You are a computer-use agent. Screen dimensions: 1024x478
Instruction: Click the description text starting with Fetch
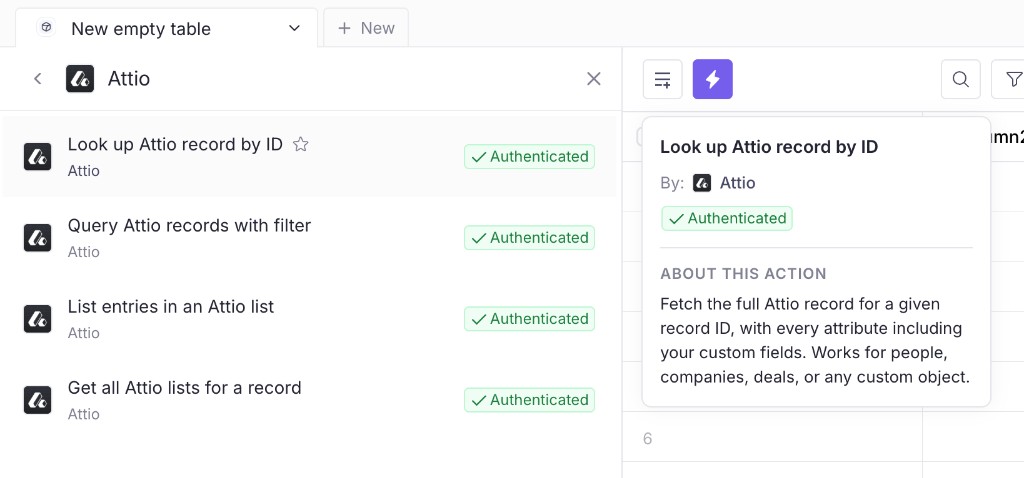click(x=815, y=340)
